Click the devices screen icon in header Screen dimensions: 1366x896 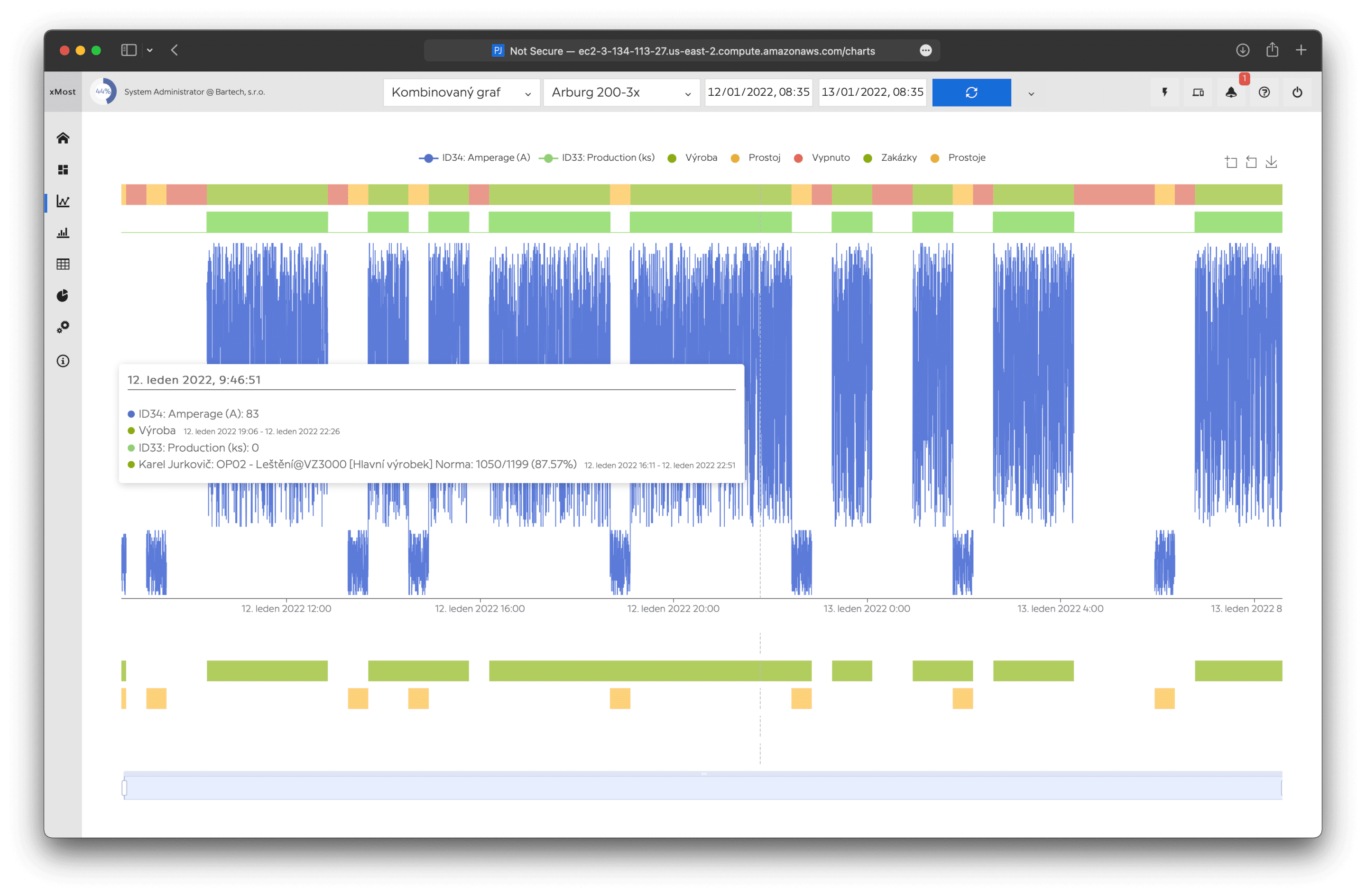pyautogui.click(x=1198, y=92)
